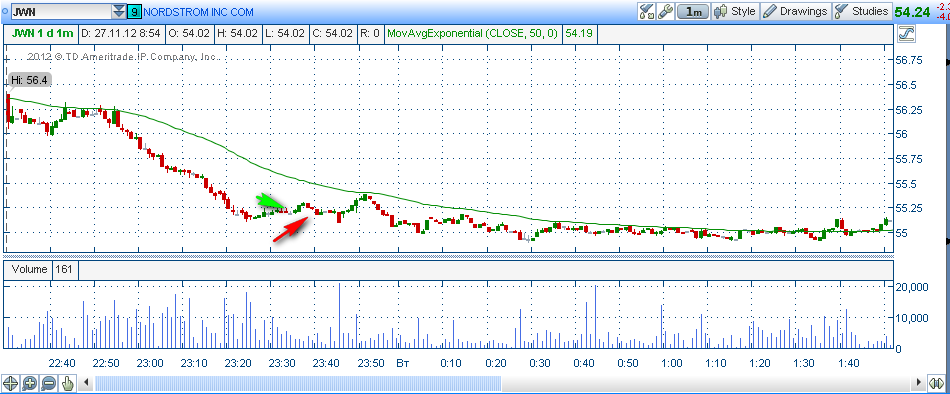Click the small circle left of symbol field
950x394 pixels.
tap(6, 12)
